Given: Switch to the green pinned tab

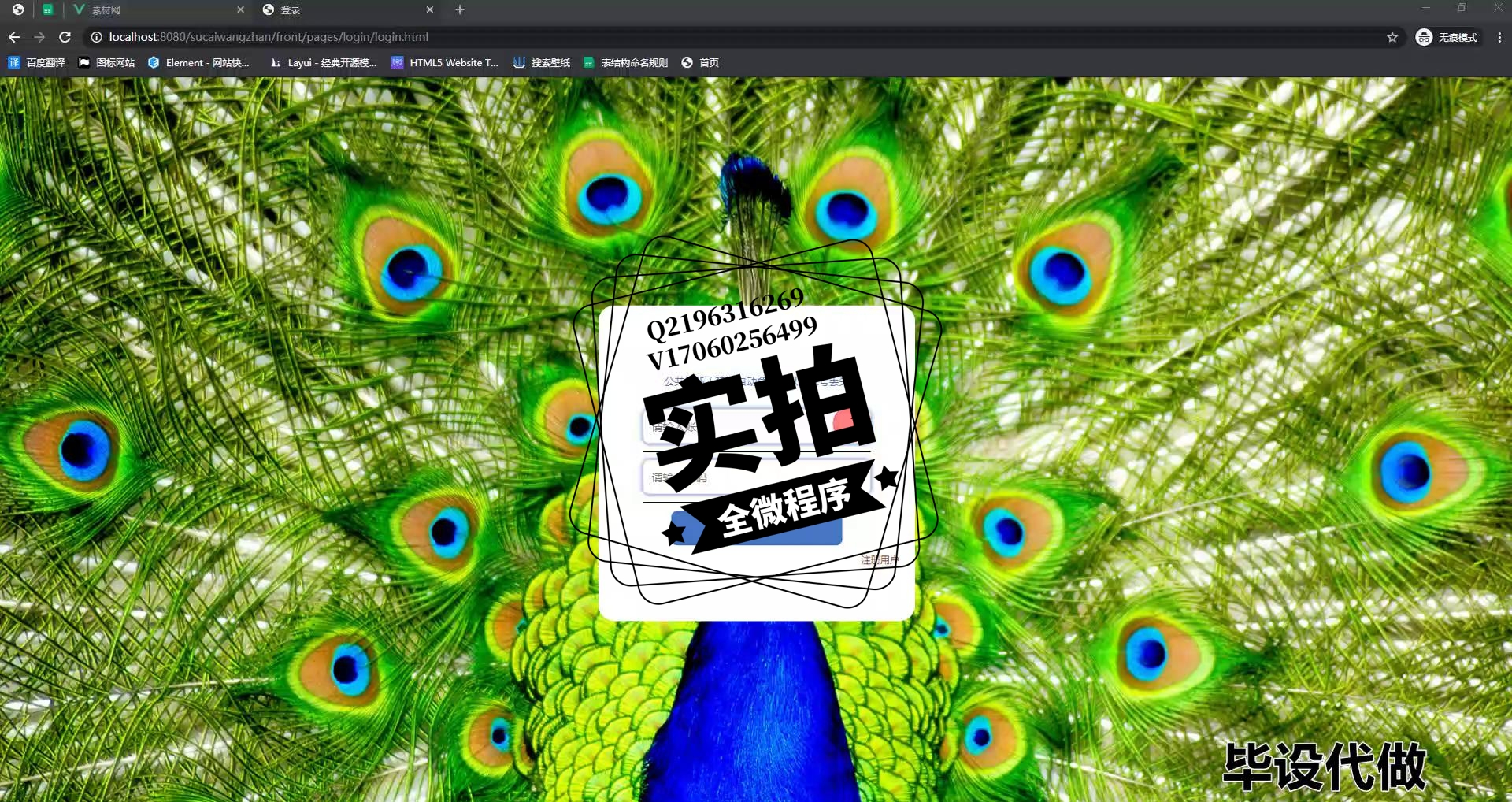Looking at the screenshot, I should pos(47,9).
